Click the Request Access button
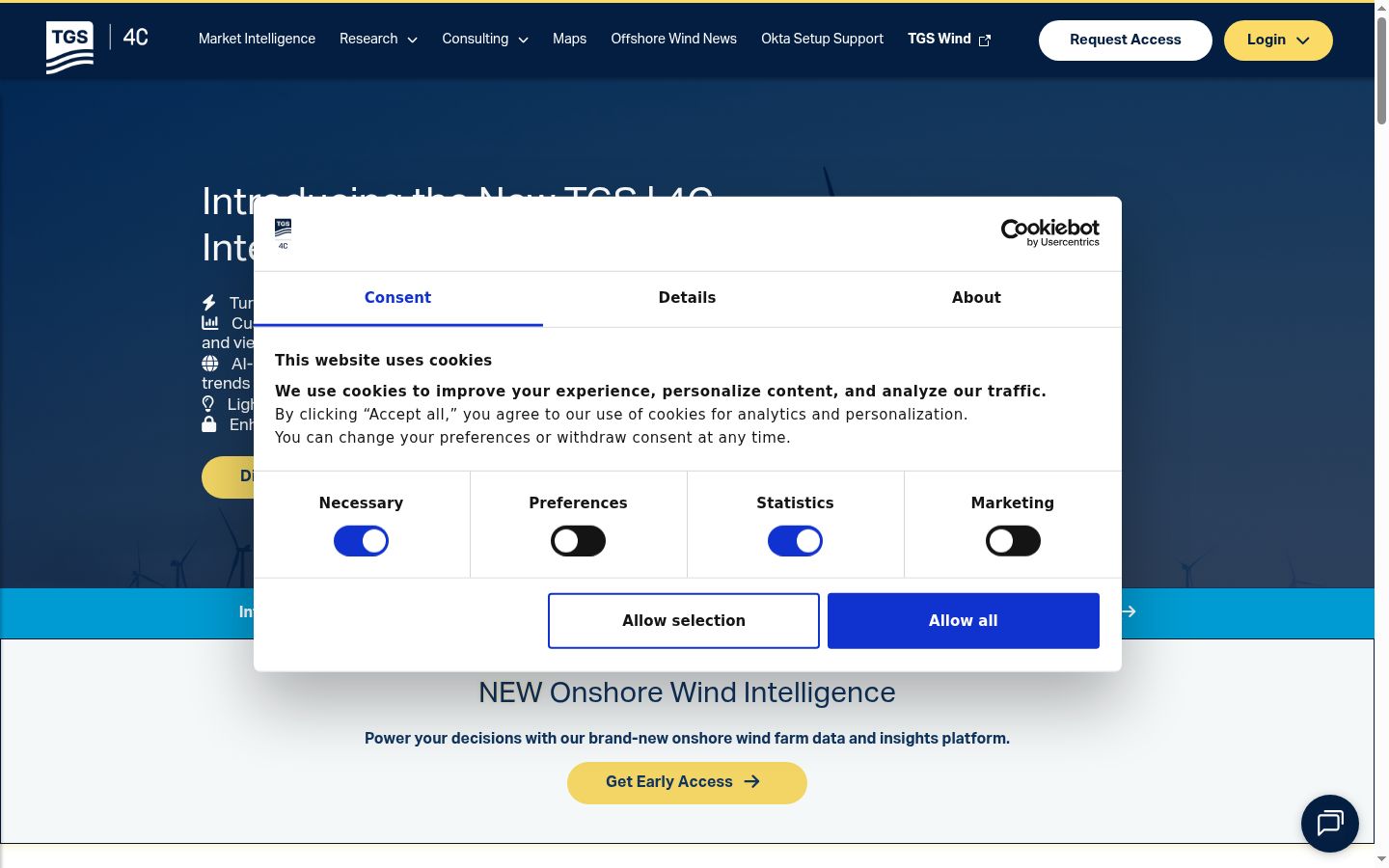The image size is (1389, 868). coord(1125,41)
